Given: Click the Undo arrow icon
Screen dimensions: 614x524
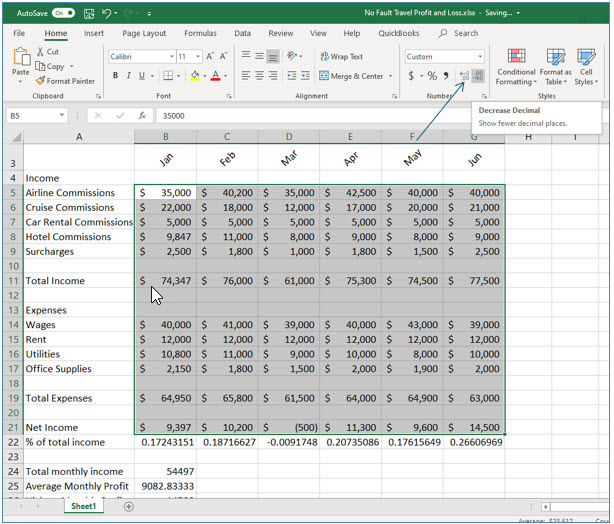Looking at the screenshot, I should pyautogui.click(x=107, y=14).
